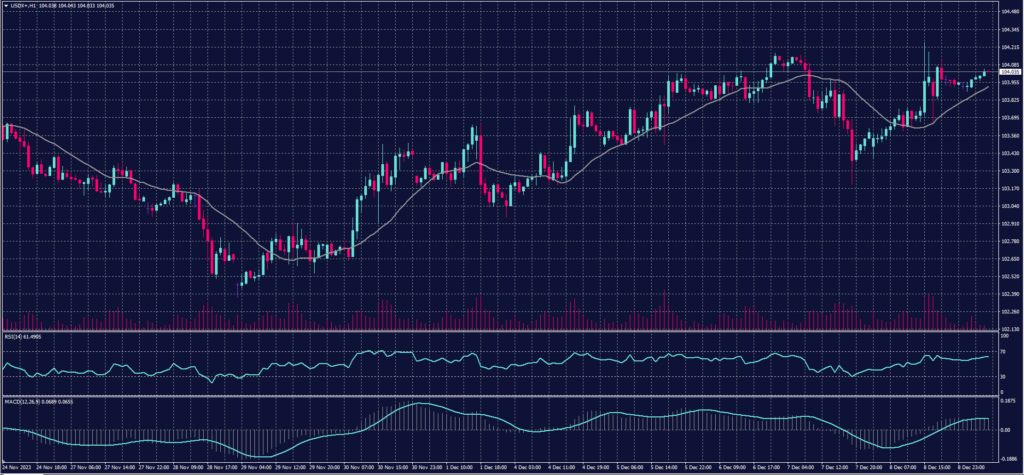Click the RSI scale's 70 level label
The width and height of the screenshot is (1024, 475).
coord(1002,351)
